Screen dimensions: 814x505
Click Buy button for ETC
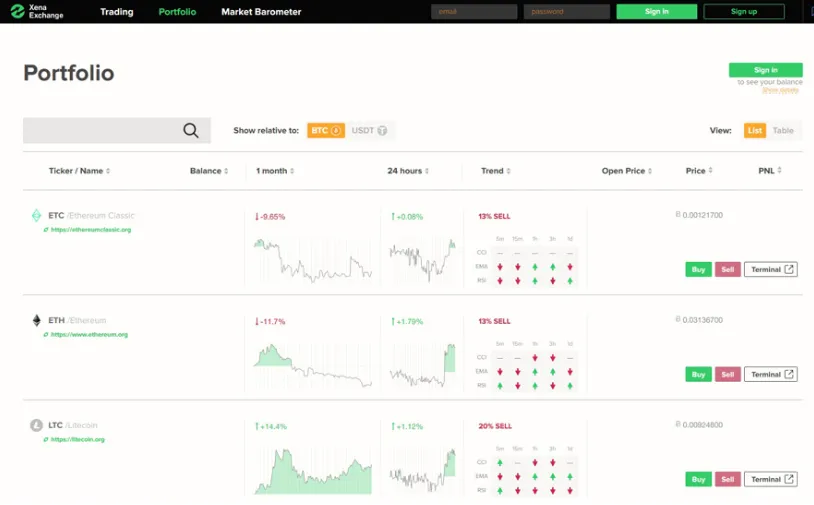(698, 269)
